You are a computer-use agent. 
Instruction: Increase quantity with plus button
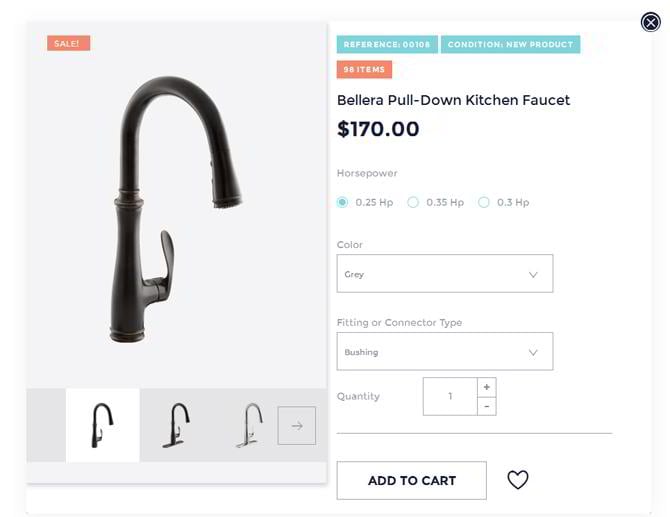[x=486, y=387]
